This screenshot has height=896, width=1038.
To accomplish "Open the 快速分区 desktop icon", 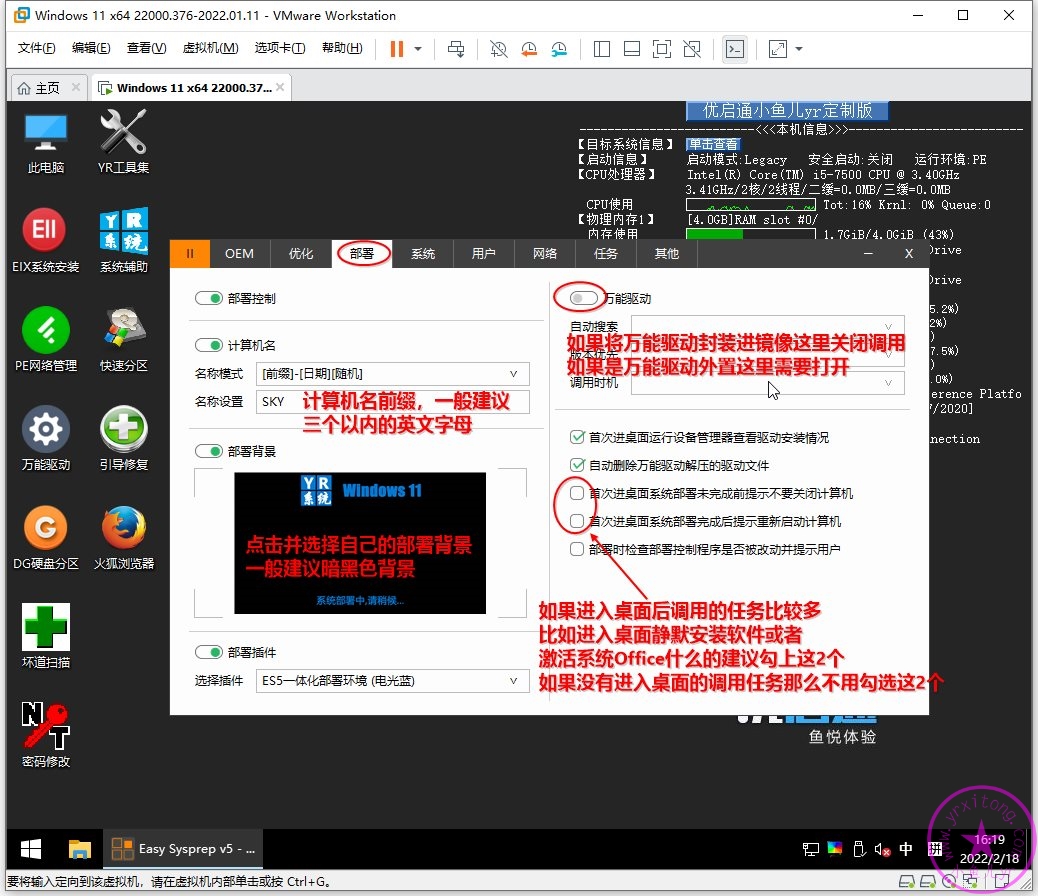I will [x=124, y=339].
